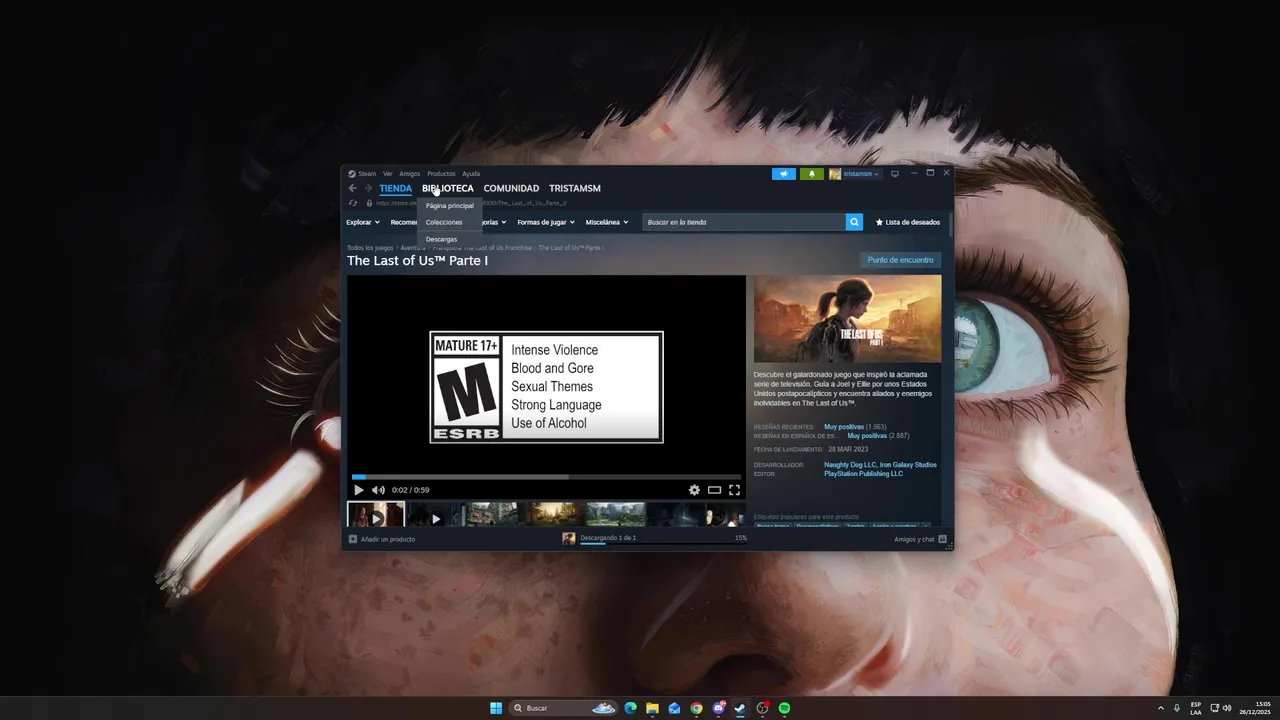Image resolution: width=1280 pixels, height=720 pixels.
Task: Go back with the Steam back arrow
Action: click(352, 188)
